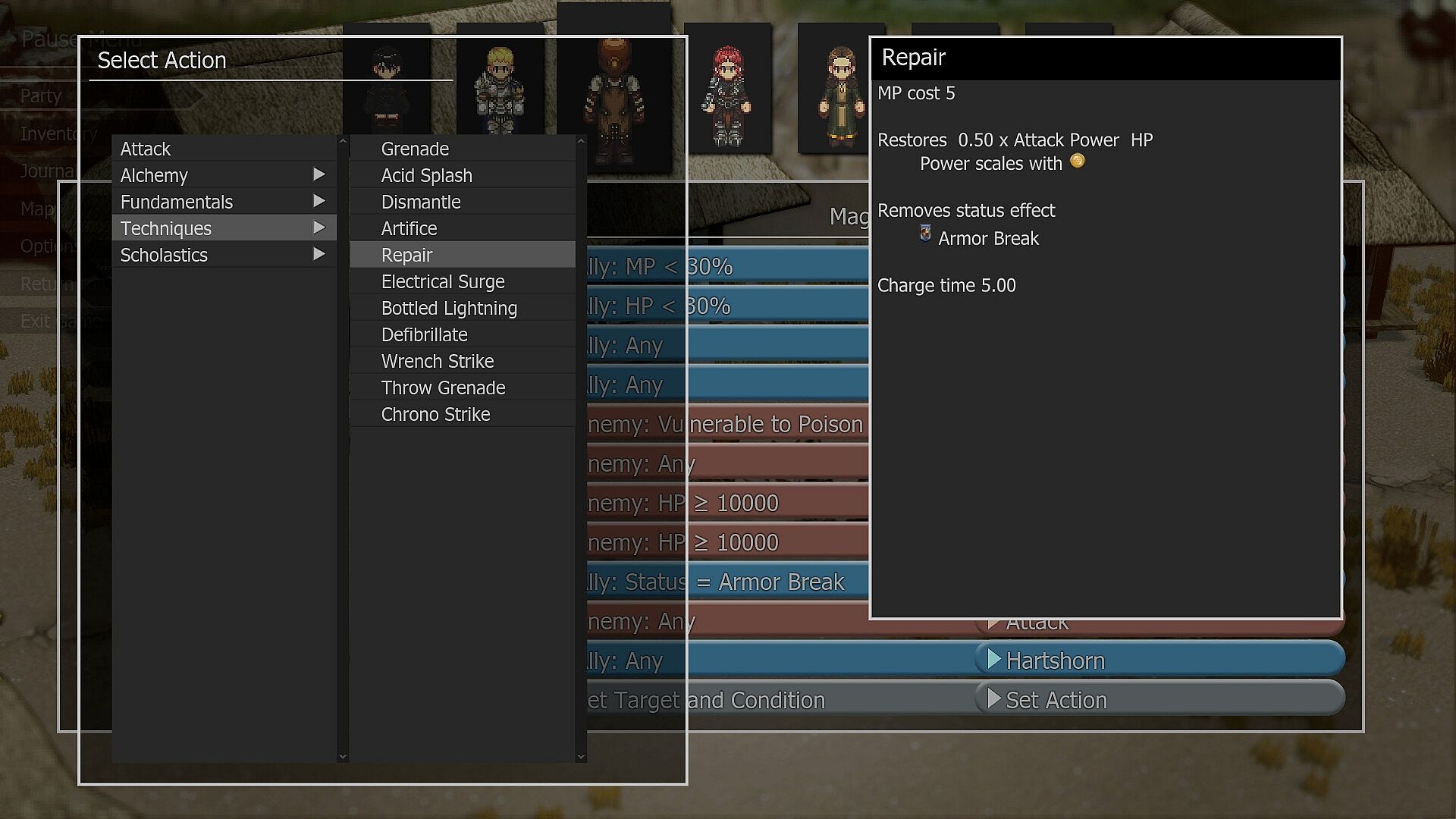Click the Hartshorn action arrow icon
Screen dimensions: 1456x819
pos(993,660)
